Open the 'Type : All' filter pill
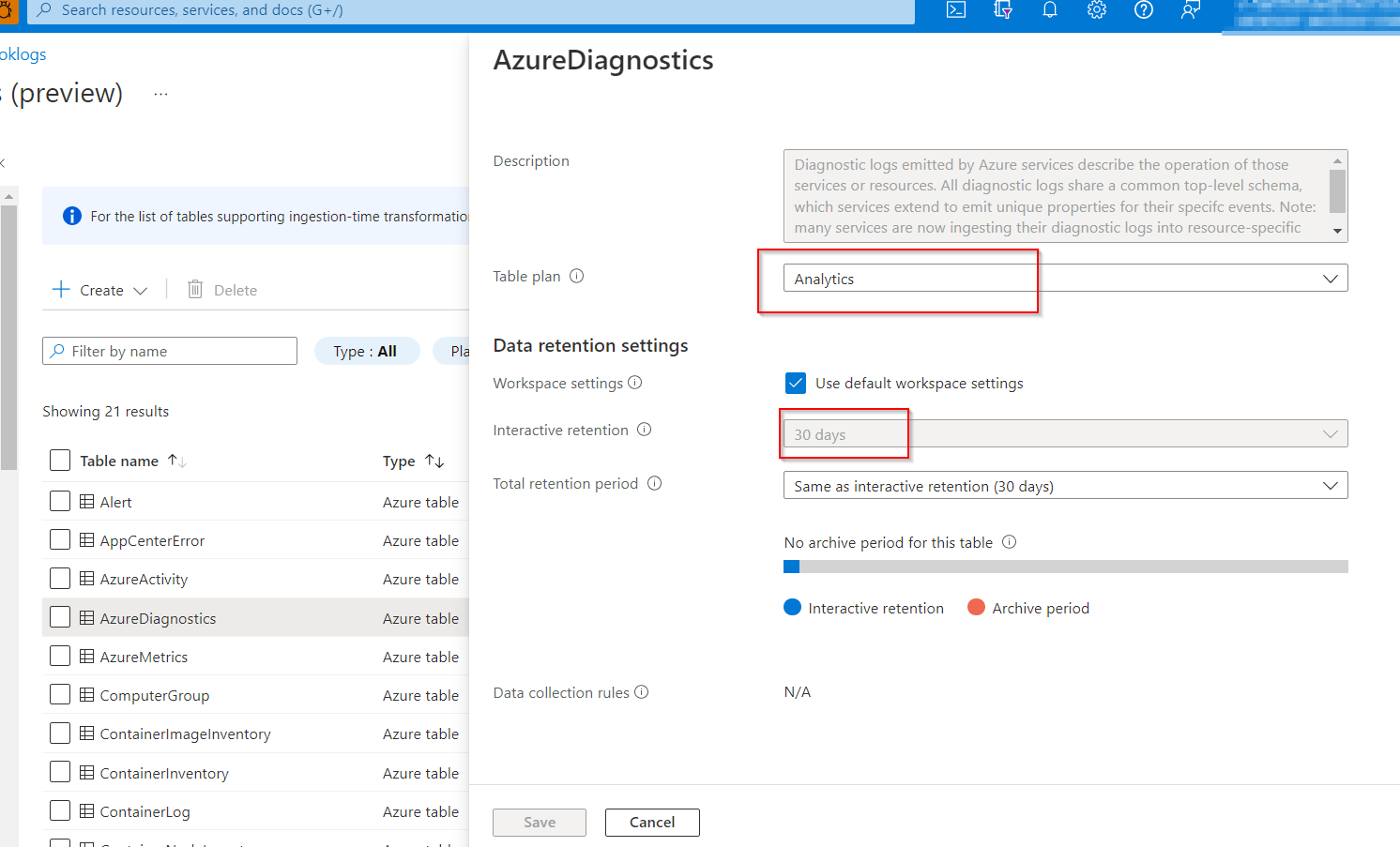The width and height of the screenshot is (1400, 847). (367, 350)
